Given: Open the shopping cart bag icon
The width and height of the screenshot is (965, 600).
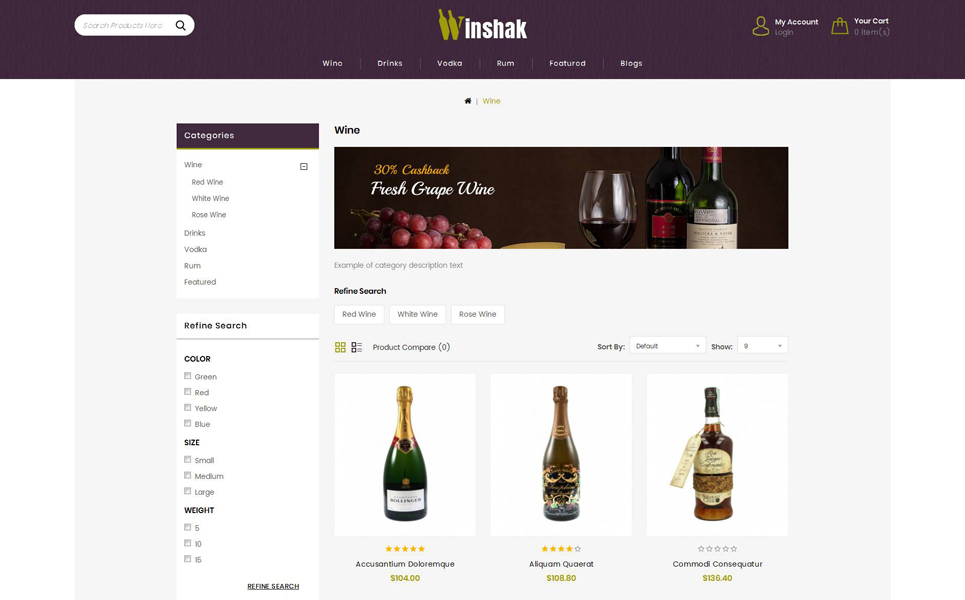Looking at the screenshot, I should [x=839, y=26].
